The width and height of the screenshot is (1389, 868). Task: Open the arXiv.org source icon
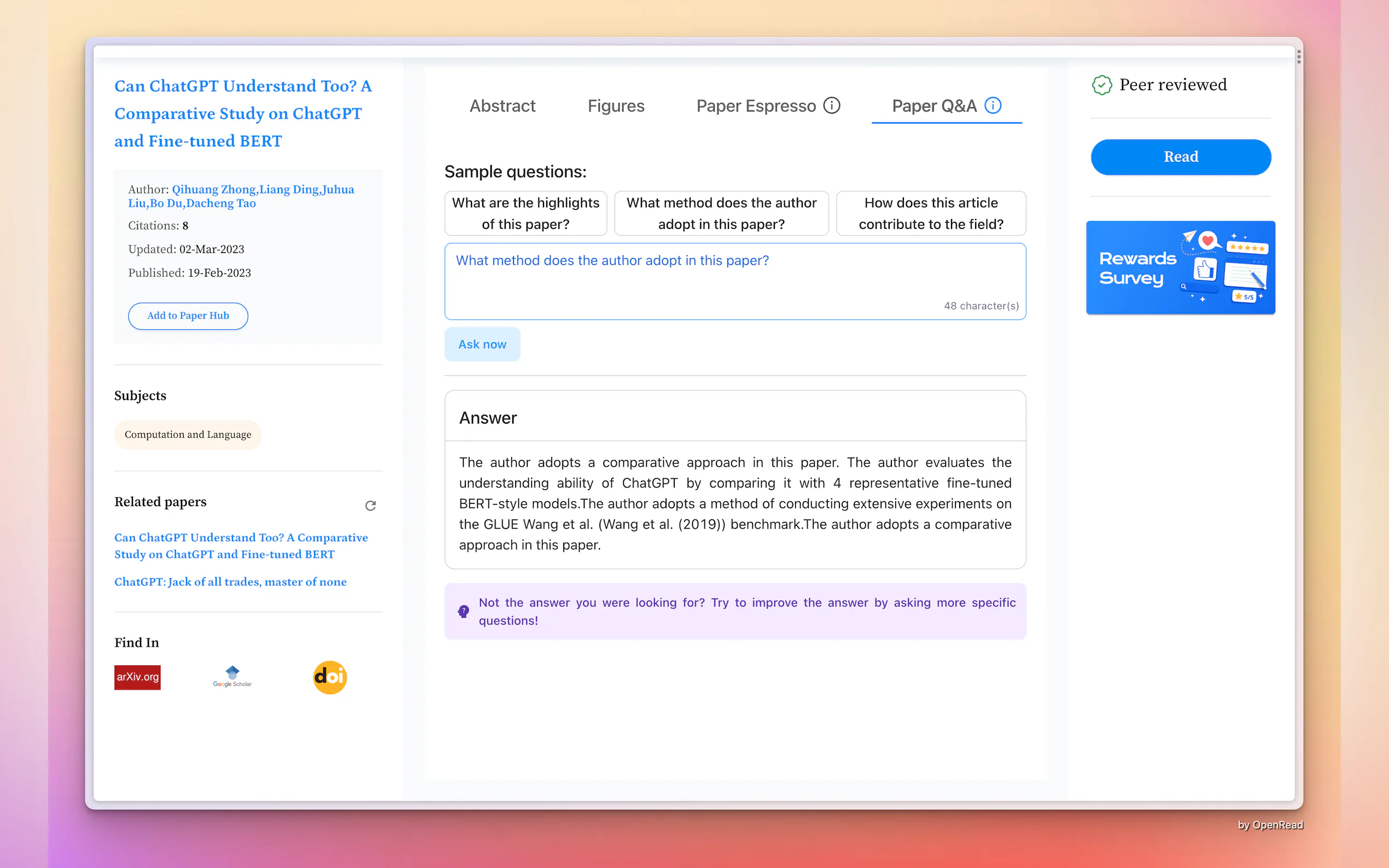coord(137,677)
